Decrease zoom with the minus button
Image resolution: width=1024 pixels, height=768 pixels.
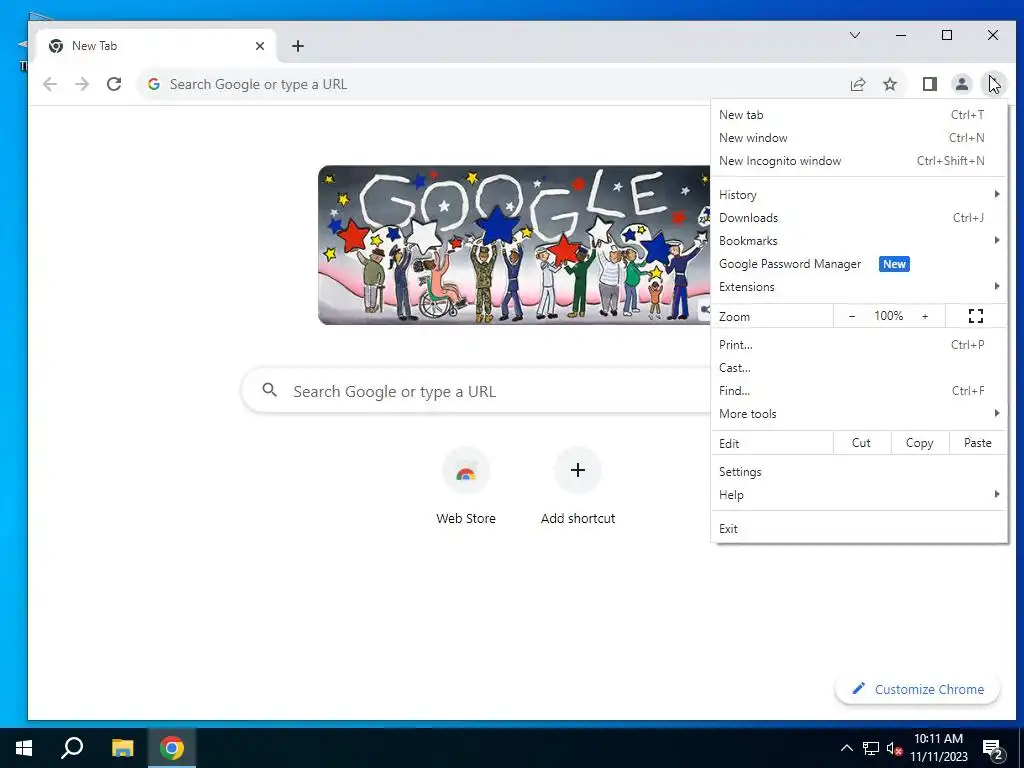click(852, 316)
